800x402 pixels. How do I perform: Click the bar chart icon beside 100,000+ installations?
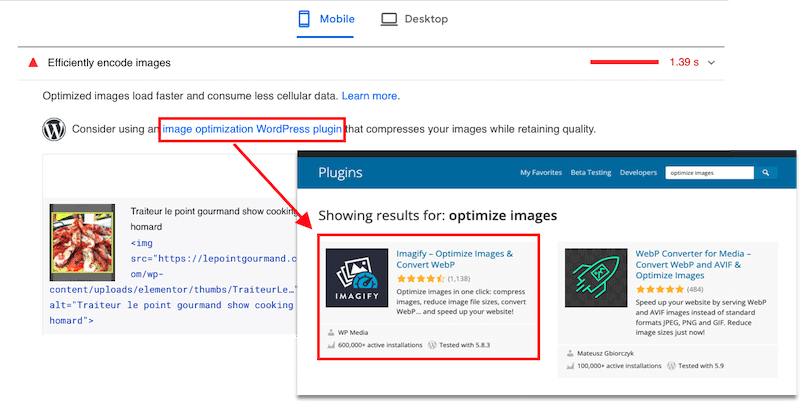click(570, 366)
